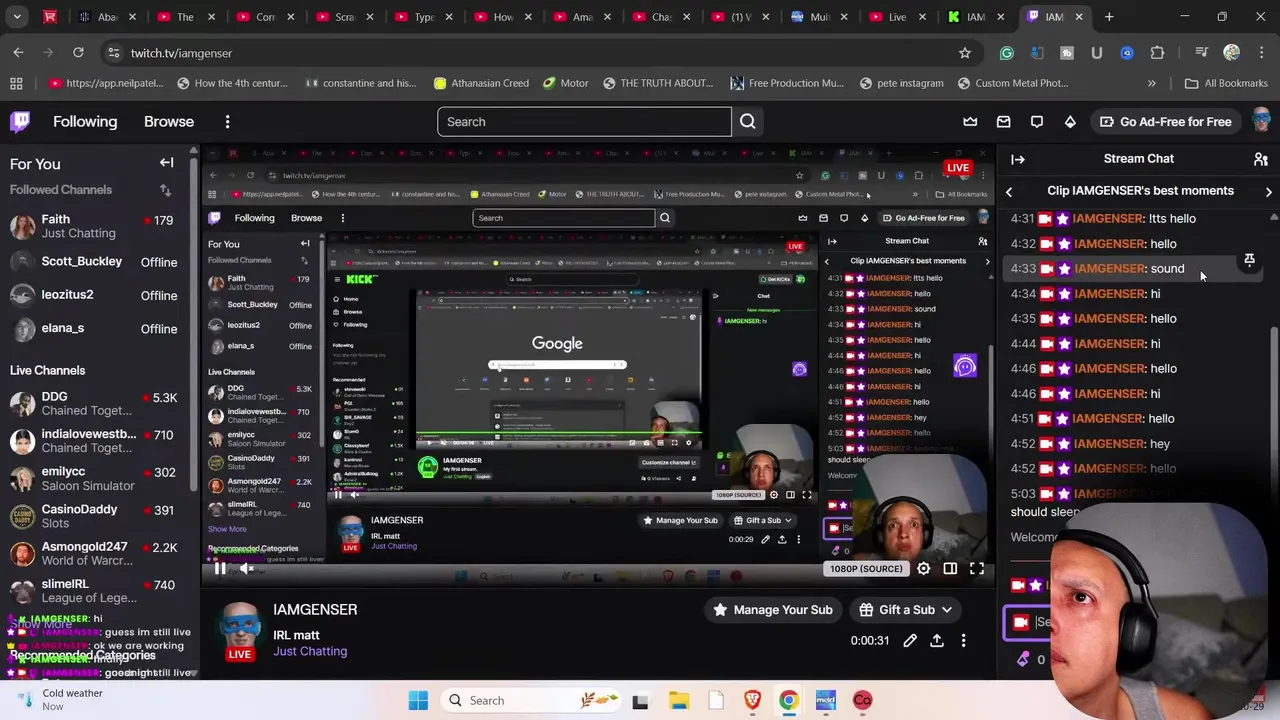Share the stream via share icon
The width and height of the screenshot is (1280, 720).
click(x=937, y=640)
